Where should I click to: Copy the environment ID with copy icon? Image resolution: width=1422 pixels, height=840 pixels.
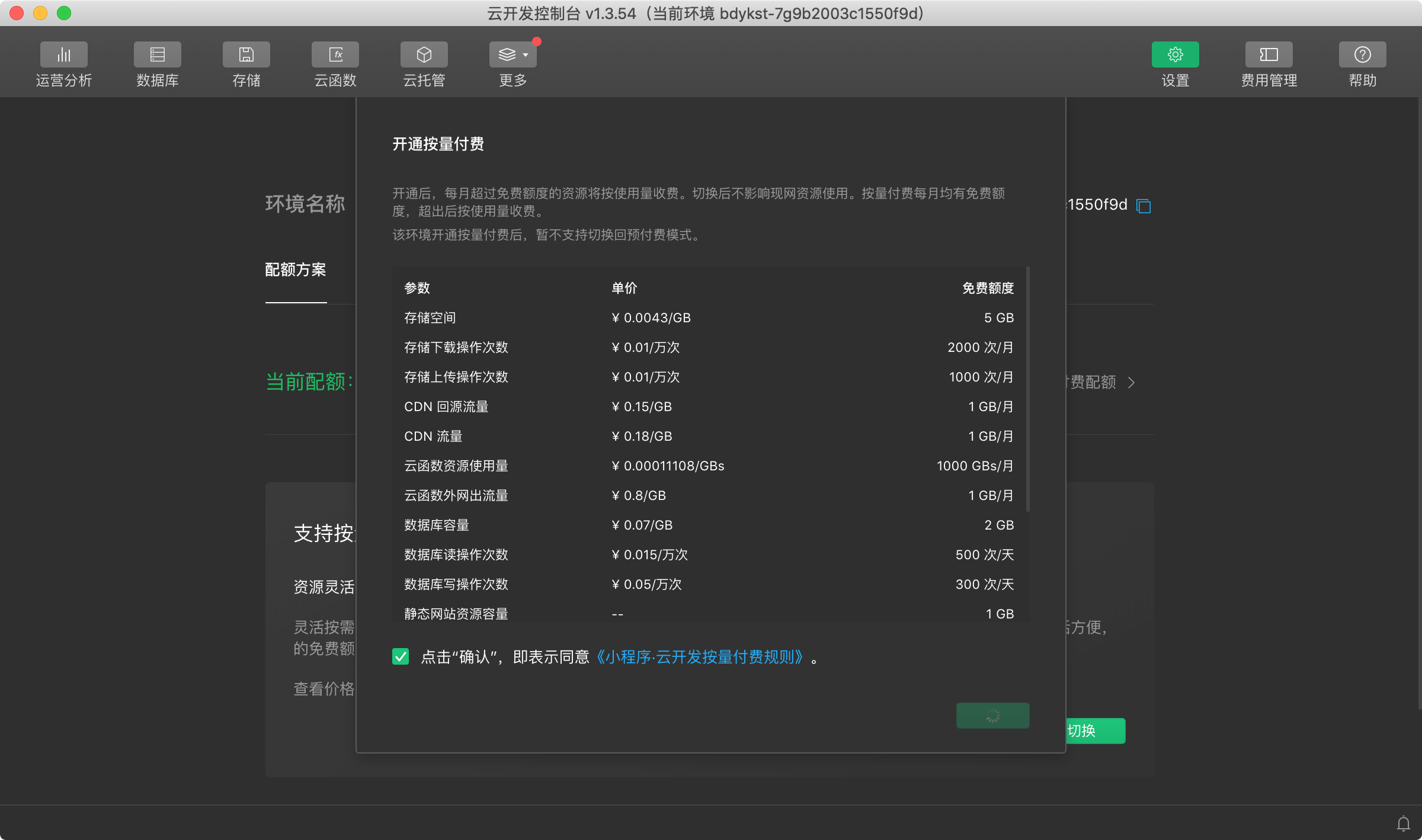pos(1144,206)
